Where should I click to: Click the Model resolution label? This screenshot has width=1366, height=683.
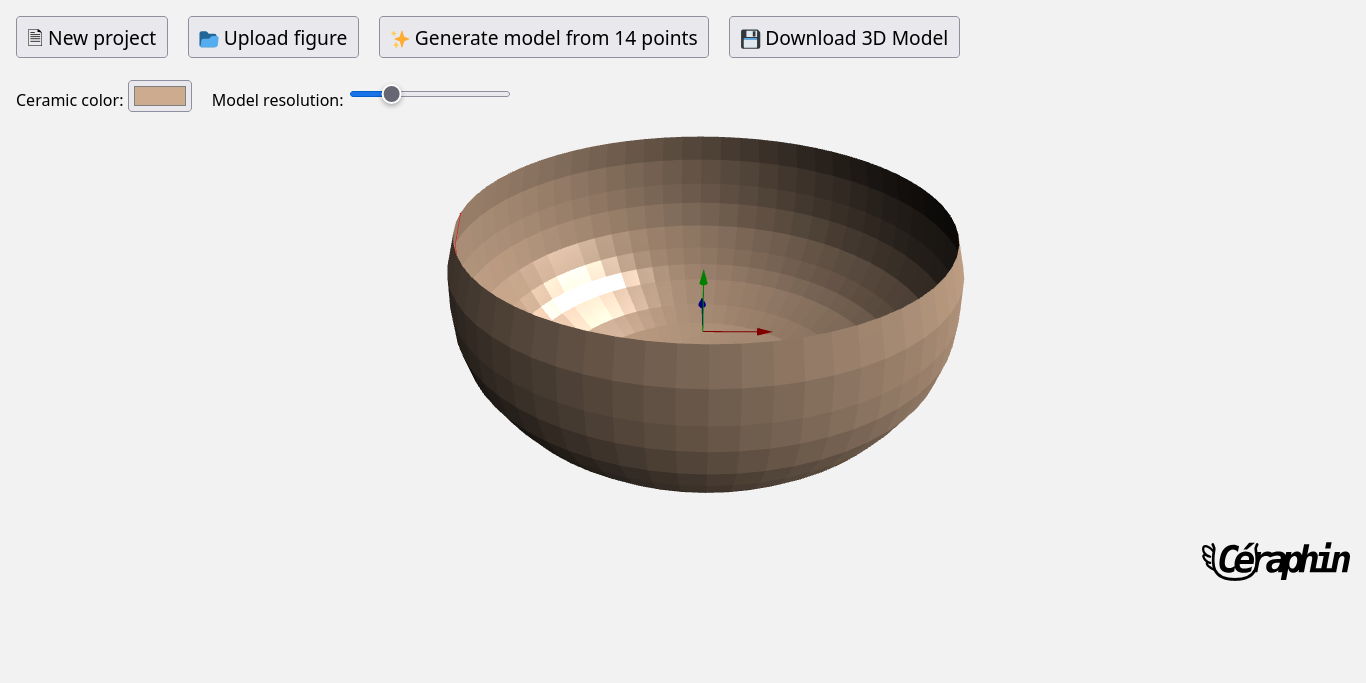pos(278,100)
